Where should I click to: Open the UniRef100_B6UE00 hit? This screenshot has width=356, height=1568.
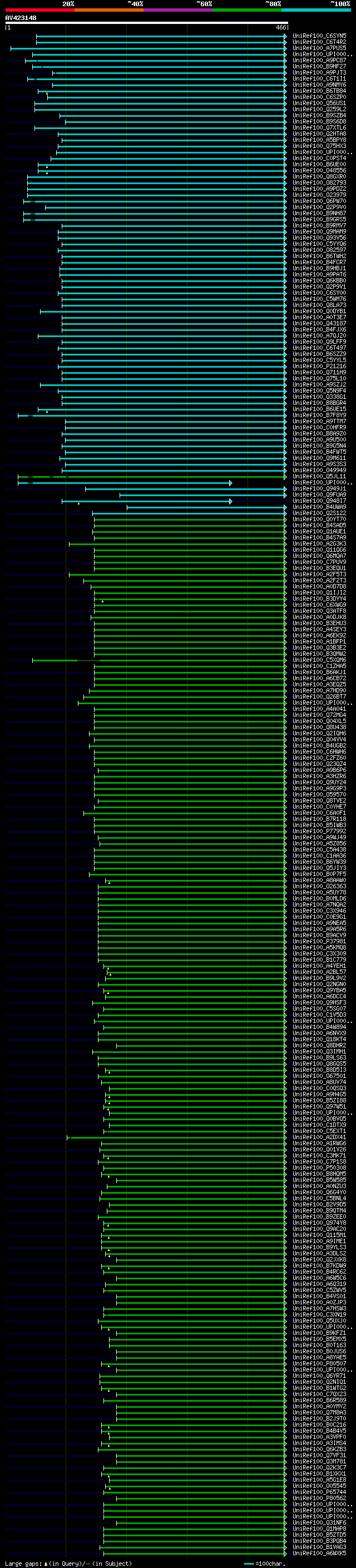coord(319,164)
